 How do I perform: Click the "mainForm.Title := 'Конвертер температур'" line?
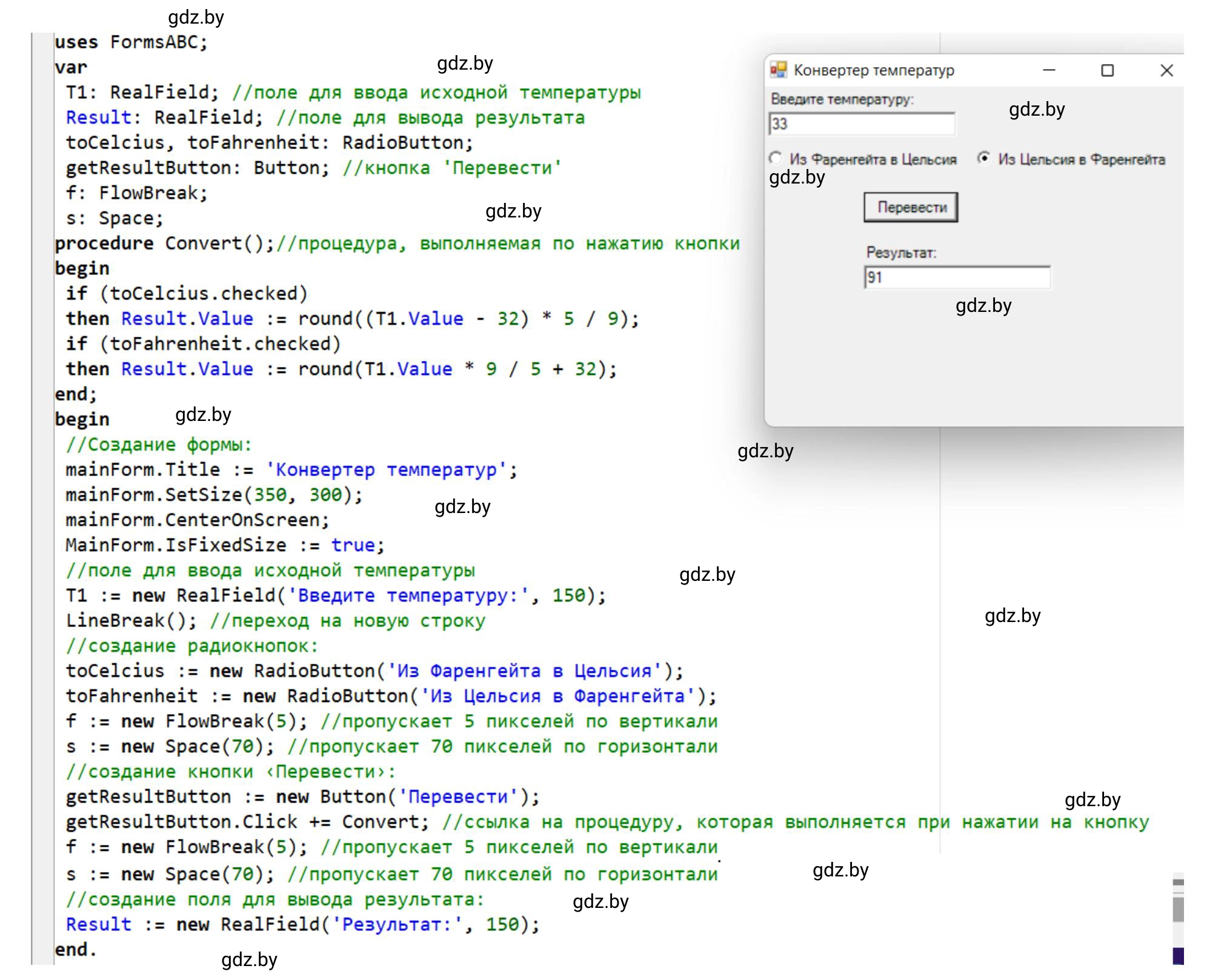[291, 470]
